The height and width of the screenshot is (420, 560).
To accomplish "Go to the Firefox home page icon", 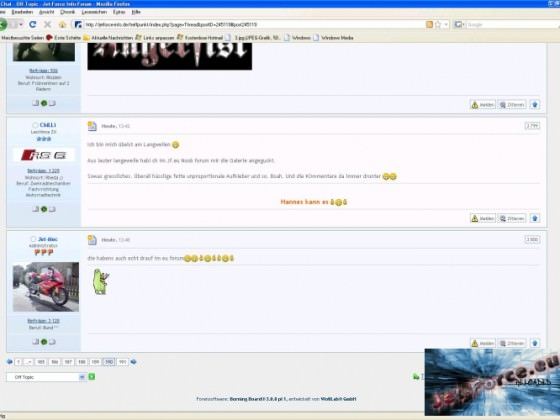I will tap(62, 24).
